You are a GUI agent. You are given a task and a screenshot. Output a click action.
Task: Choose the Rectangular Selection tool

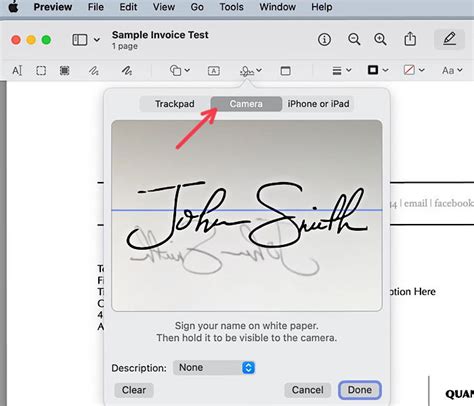click(x=41, y=70)
